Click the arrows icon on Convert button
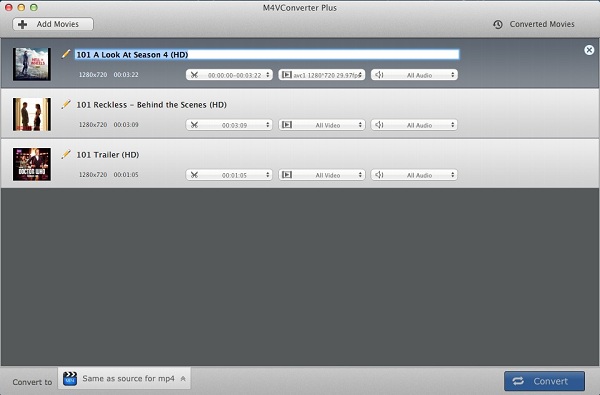This screenshot has height=395, width=600. point(518,381)
